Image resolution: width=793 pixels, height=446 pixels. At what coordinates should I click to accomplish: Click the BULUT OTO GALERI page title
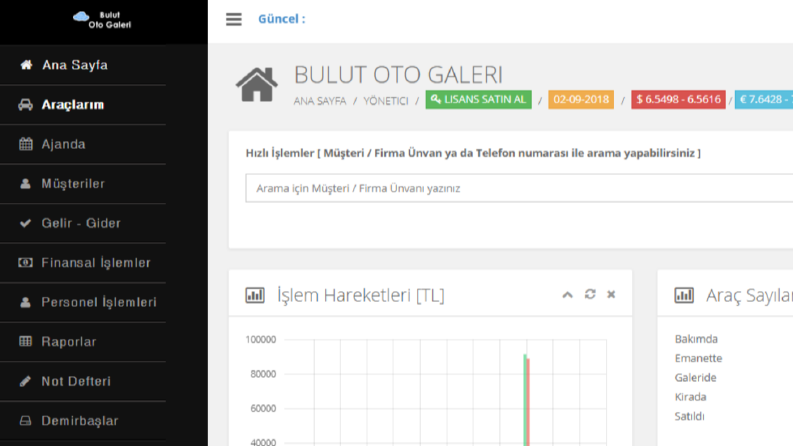399,75
